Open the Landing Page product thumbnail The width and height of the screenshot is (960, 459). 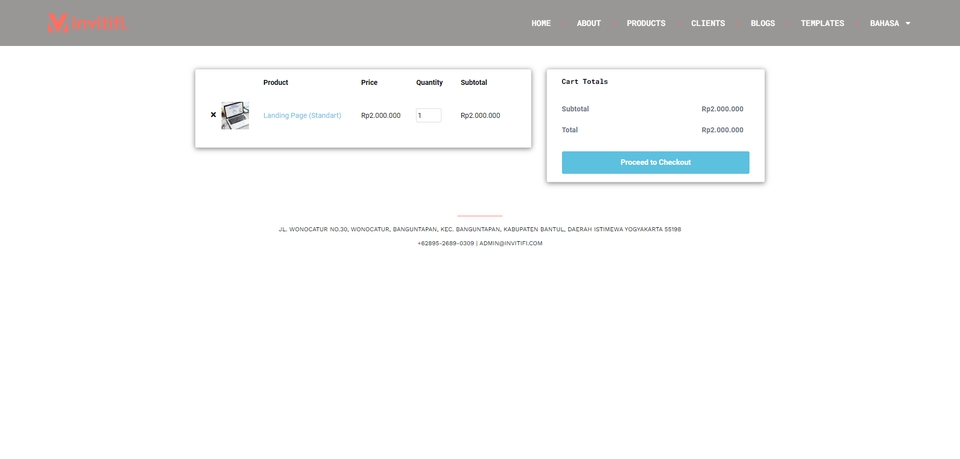pos(235,115)
